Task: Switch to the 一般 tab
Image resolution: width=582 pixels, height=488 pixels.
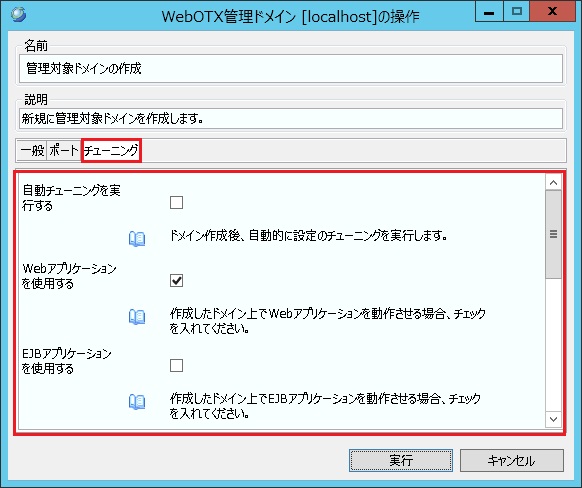Action: [x=32, y=150]
